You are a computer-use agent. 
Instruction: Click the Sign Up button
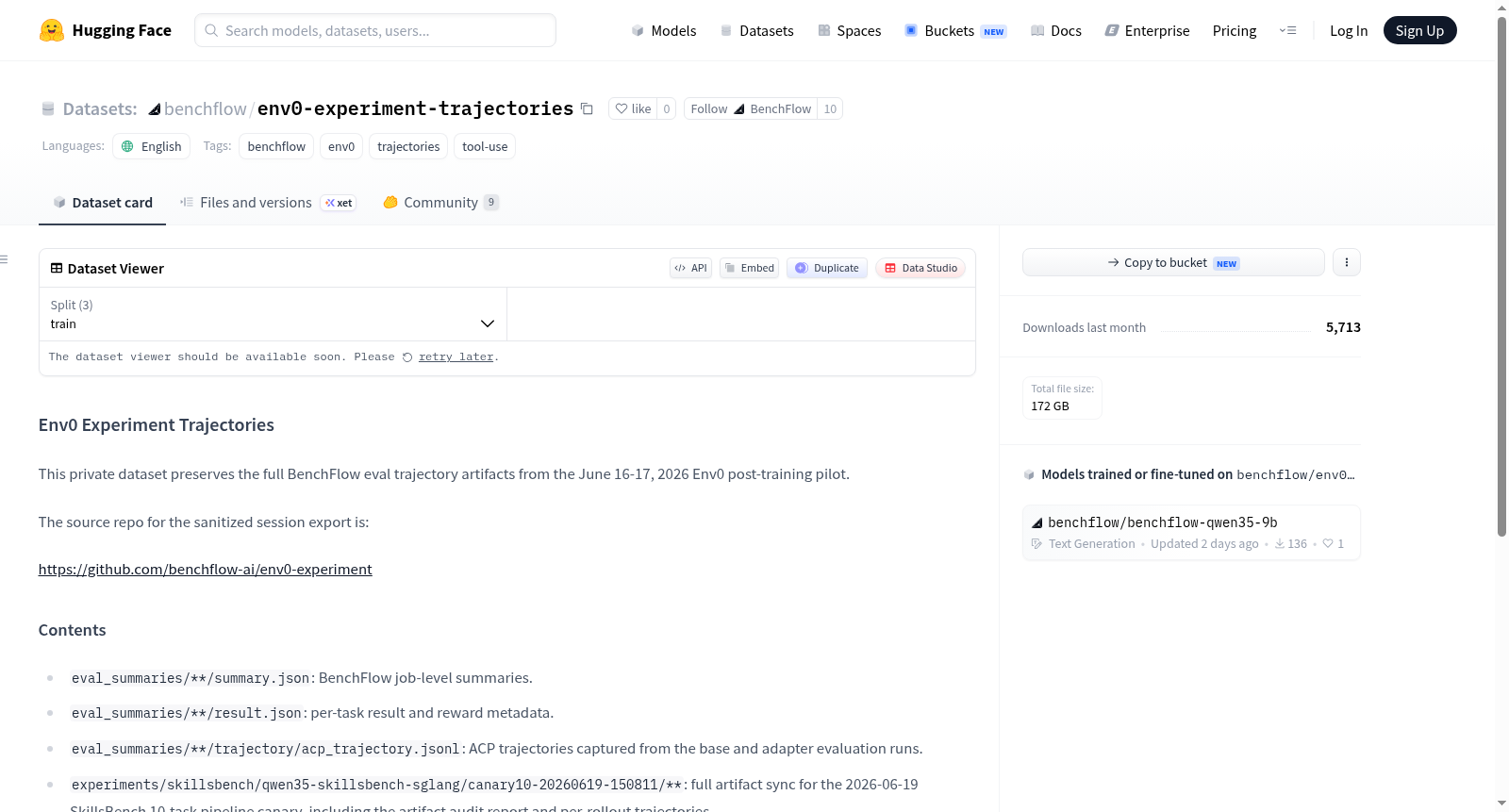pos(1419,30)
